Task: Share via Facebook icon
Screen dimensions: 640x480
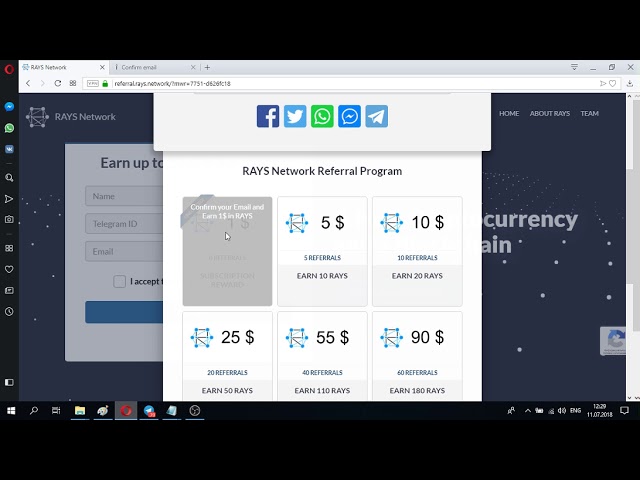Action: (x=268, y=116)
